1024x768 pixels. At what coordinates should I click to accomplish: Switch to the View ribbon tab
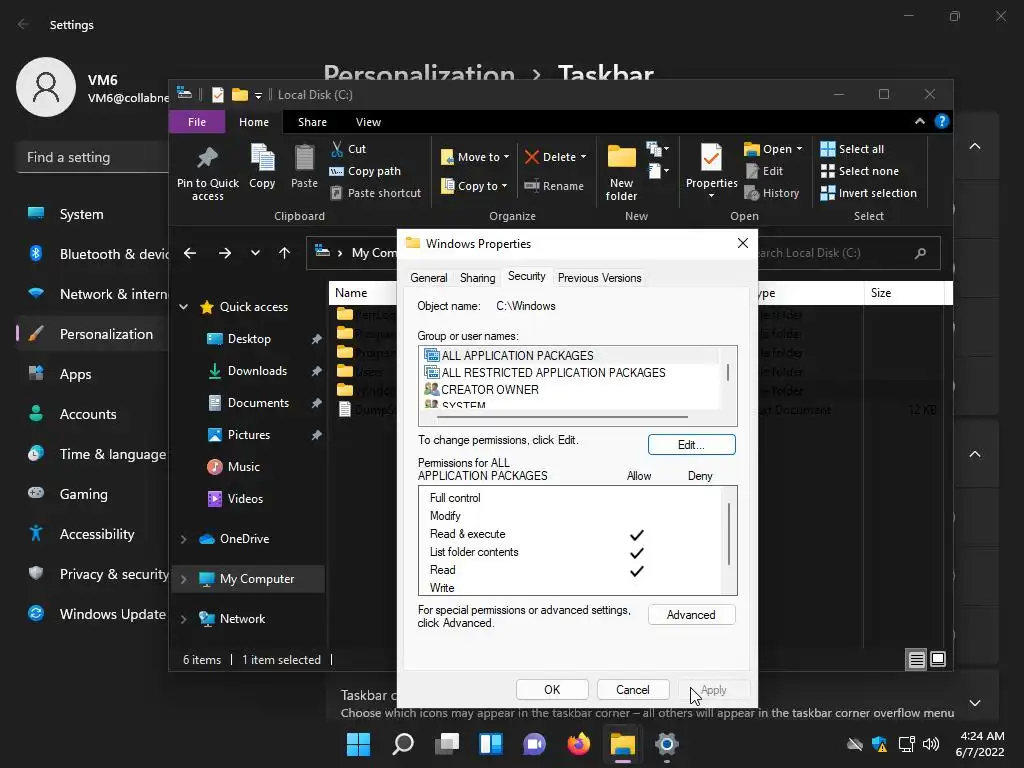coord(368,122)
